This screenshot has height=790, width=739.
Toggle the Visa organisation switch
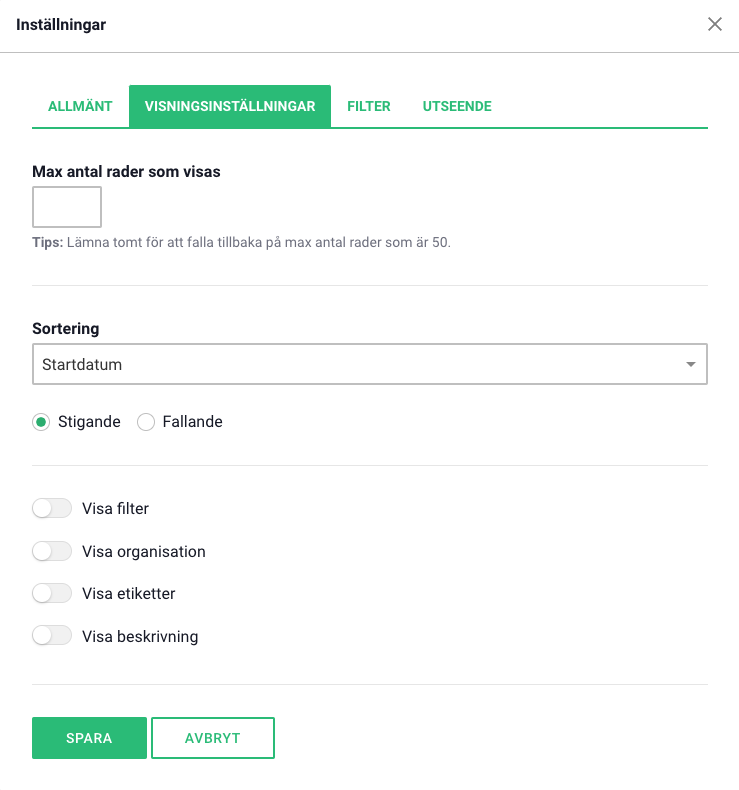(52, 551)
